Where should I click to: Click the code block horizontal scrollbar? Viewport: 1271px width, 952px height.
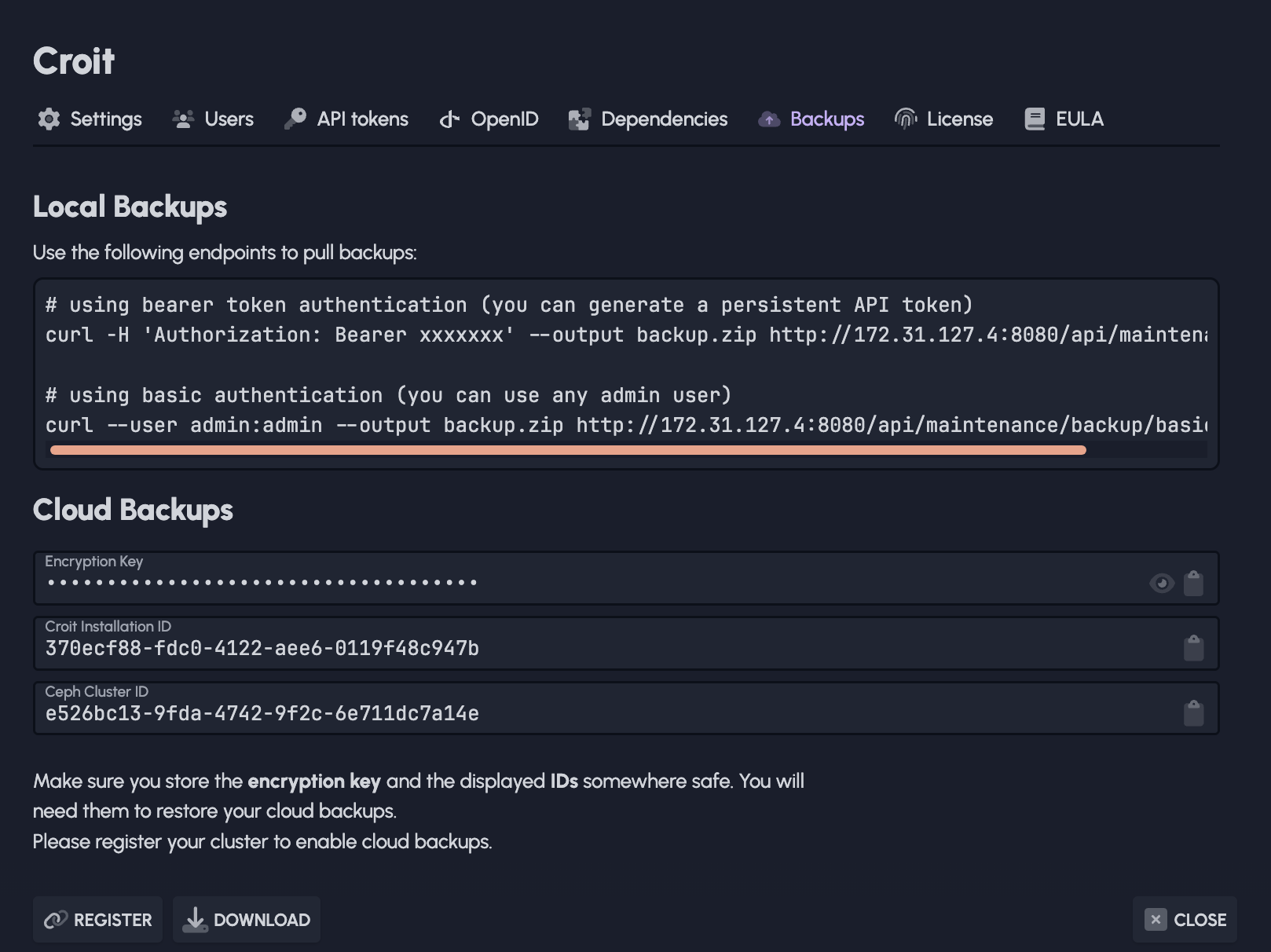pos(567,450)
